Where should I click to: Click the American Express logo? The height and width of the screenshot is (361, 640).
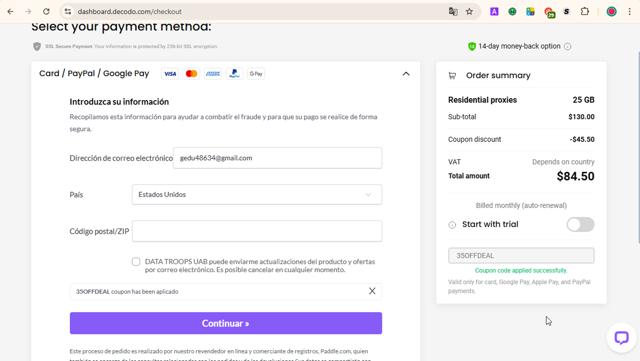pos(213,74)
